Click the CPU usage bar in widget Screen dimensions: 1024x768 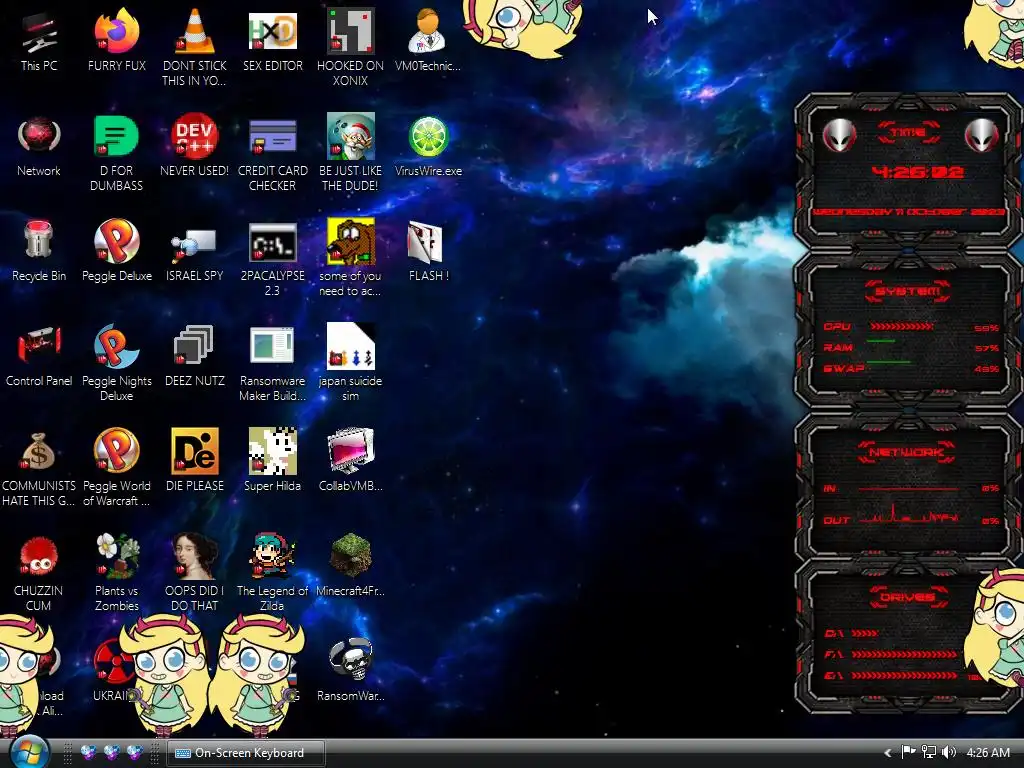coord(902,327)
